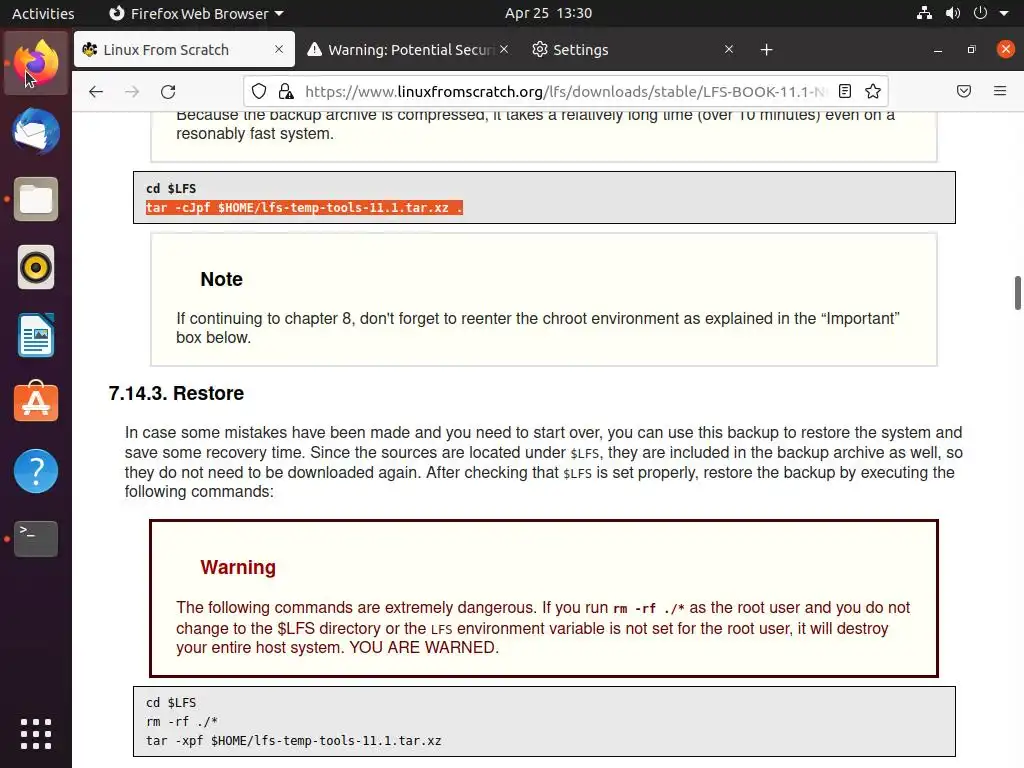
Task: Click the 'rm -rf ./*' command line
Action: [x=182, y=722]
